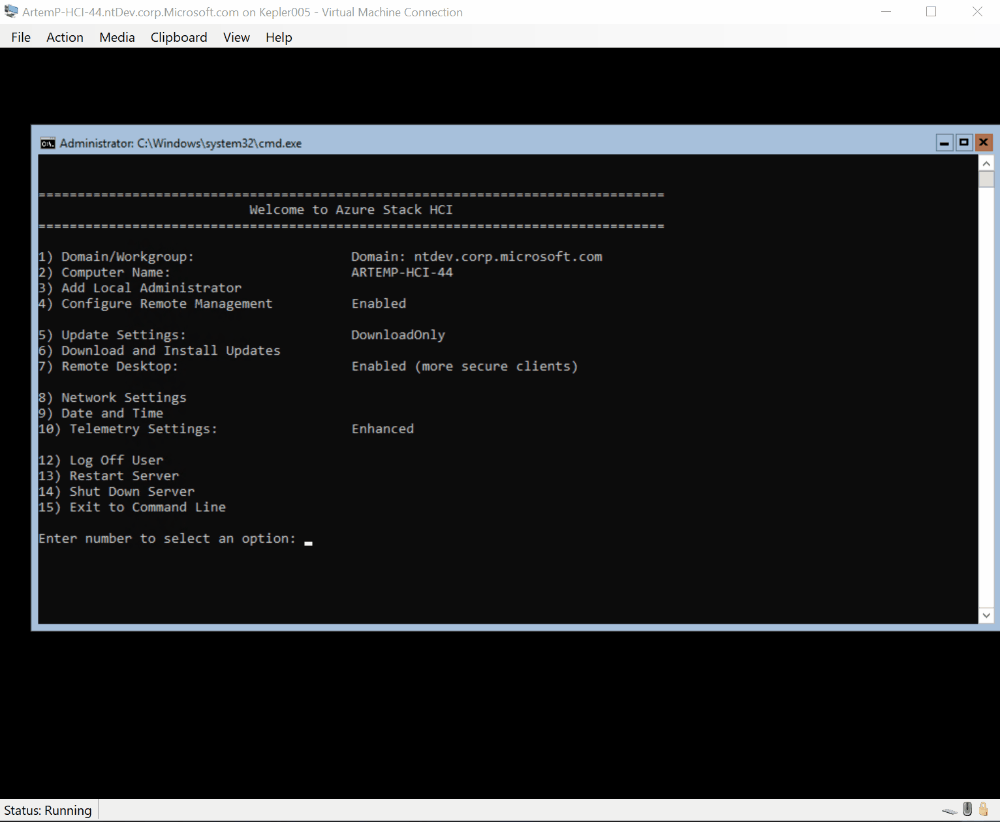Click the 'Enhanced' telemetry value

click(383, 429)
